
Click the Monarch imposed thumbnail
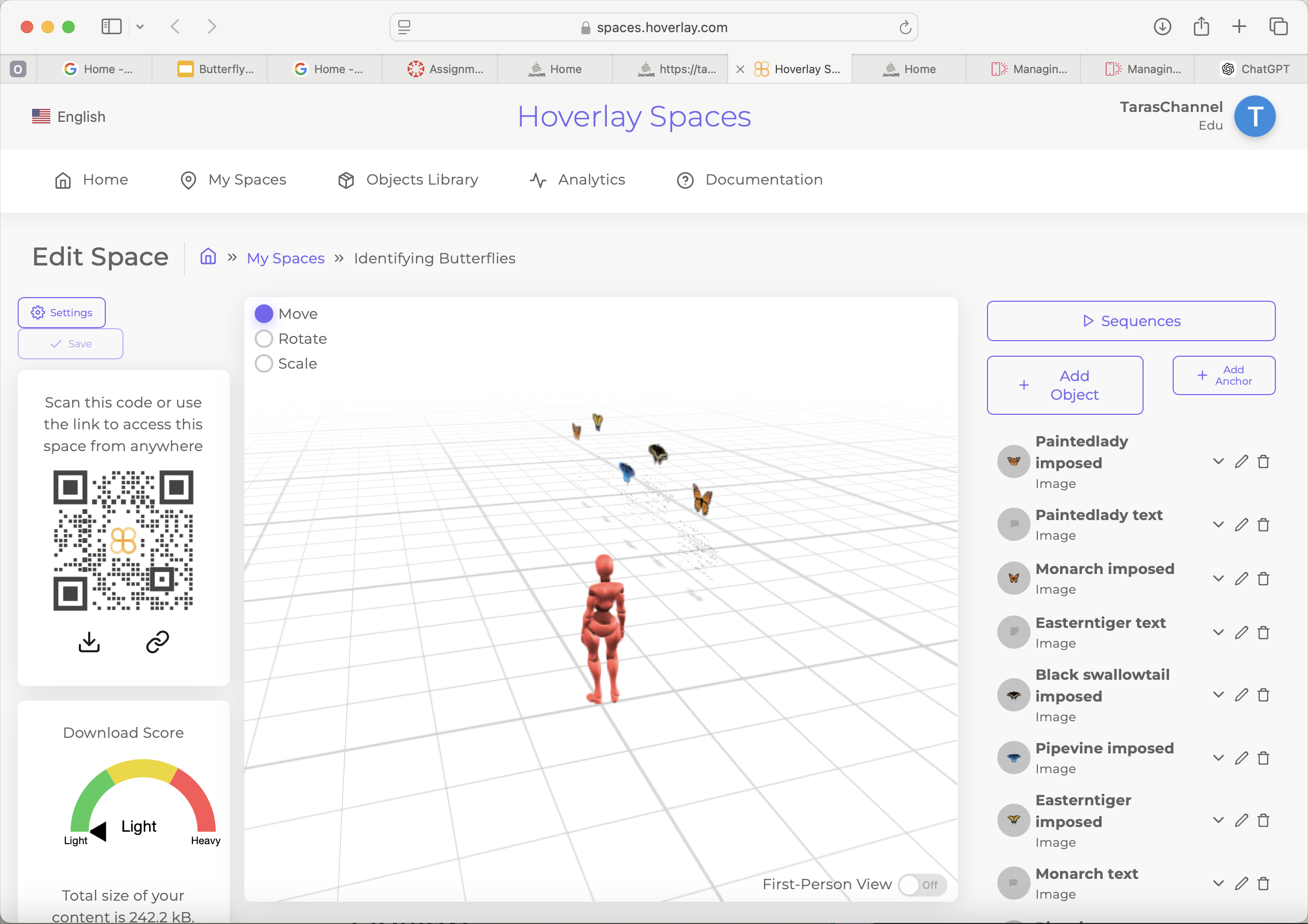1013,579
